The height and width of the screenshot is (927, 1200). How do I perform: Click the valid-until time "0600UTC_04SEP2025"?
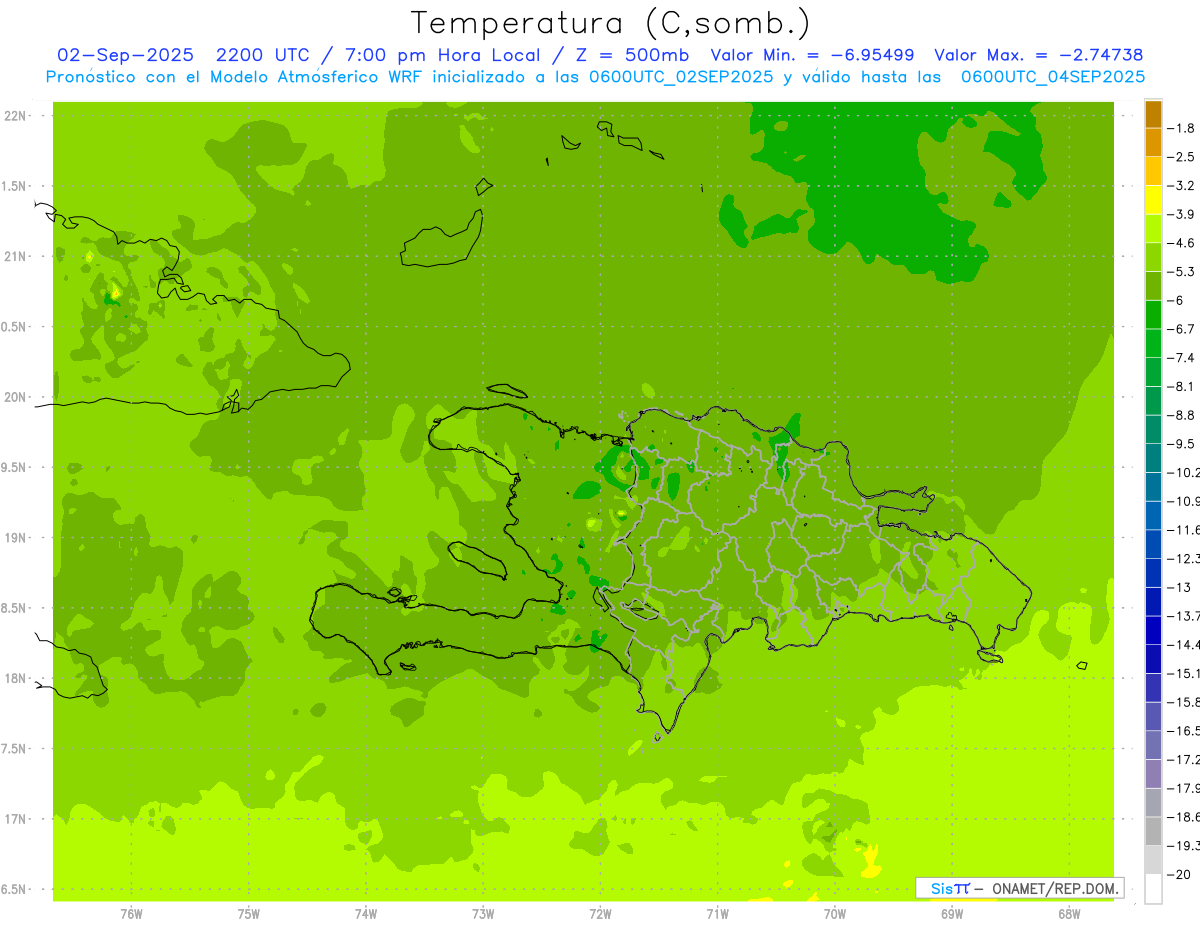tap(1053, 76)
